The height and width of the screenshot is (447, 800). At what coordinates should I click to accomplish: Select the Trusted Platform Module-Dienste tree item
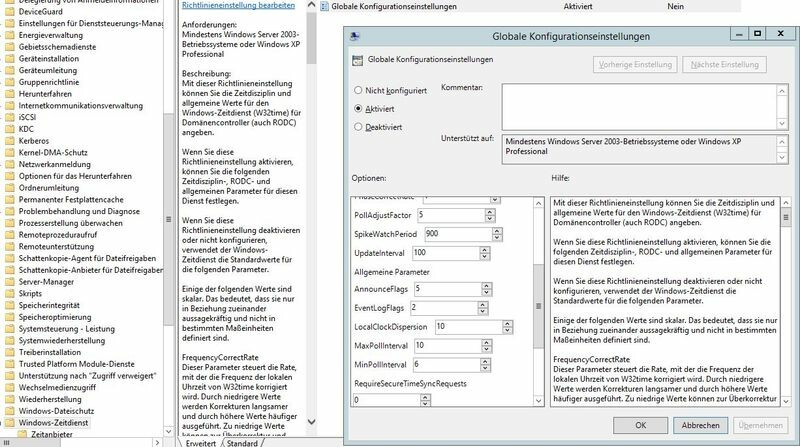[77, 364]
